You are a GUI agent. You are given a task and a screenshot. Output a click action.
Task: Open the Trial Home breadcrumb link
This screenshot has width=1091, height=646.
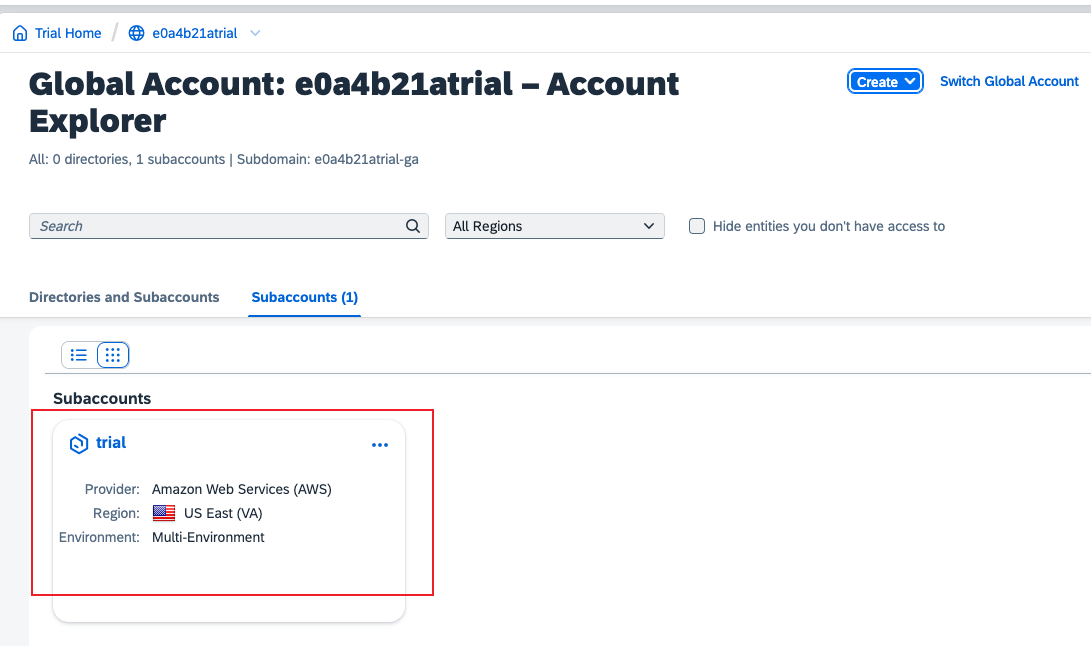click(68, 33)
